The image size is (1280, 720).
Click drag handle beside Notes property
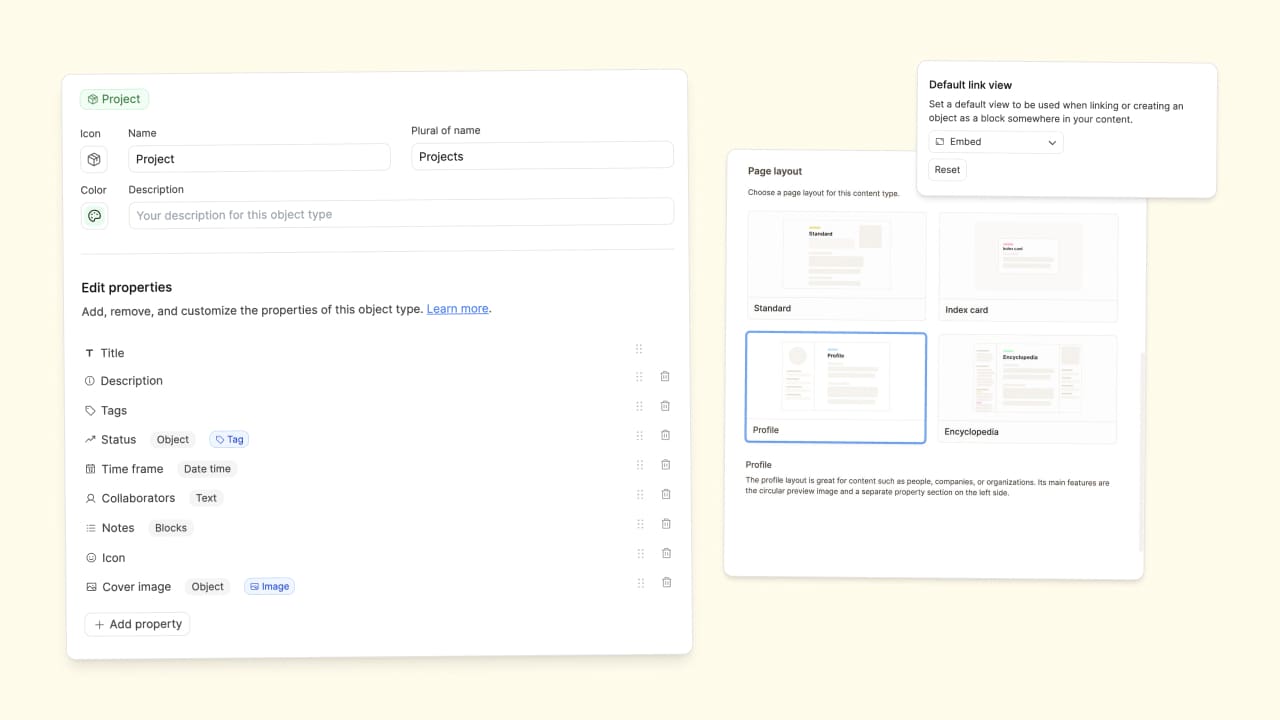pos(639,524)
